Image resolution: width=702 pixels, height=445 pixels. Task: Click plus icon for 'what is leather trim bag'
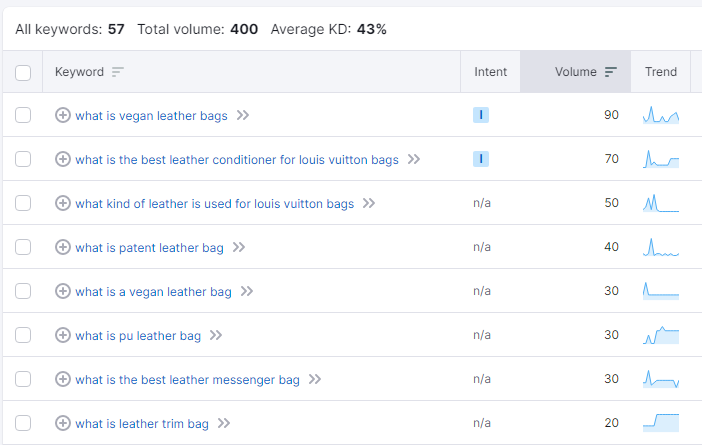tap(63, 423)
